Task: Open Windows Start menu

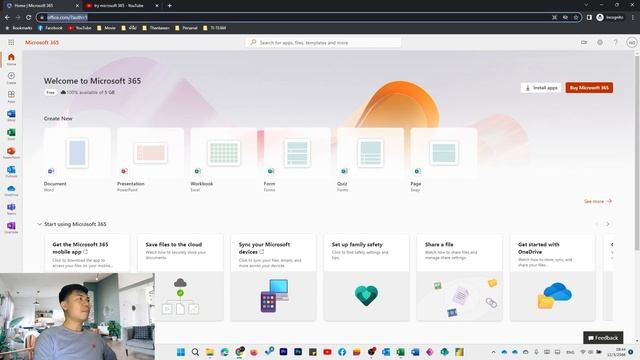Action: click(181, 352)
